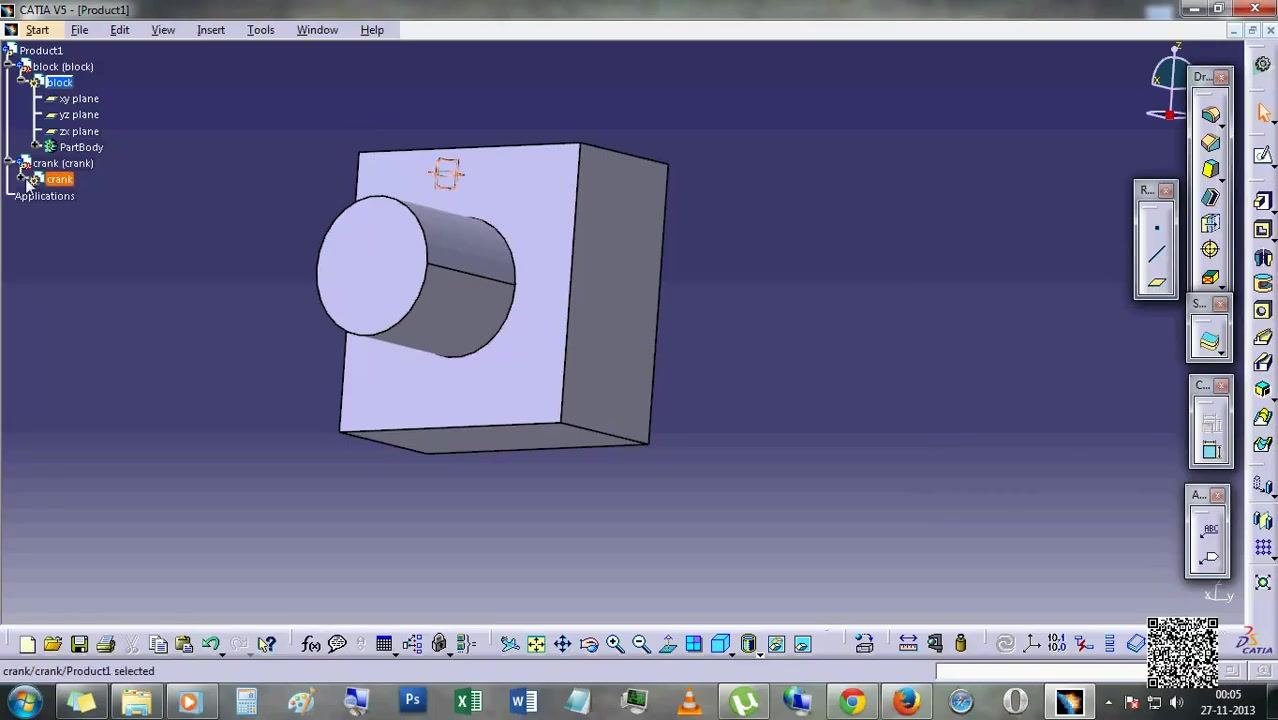Click the Shading view mode icon
Image resolution: width=1278 pixels, height=720 pixels.
pos(748,645)
